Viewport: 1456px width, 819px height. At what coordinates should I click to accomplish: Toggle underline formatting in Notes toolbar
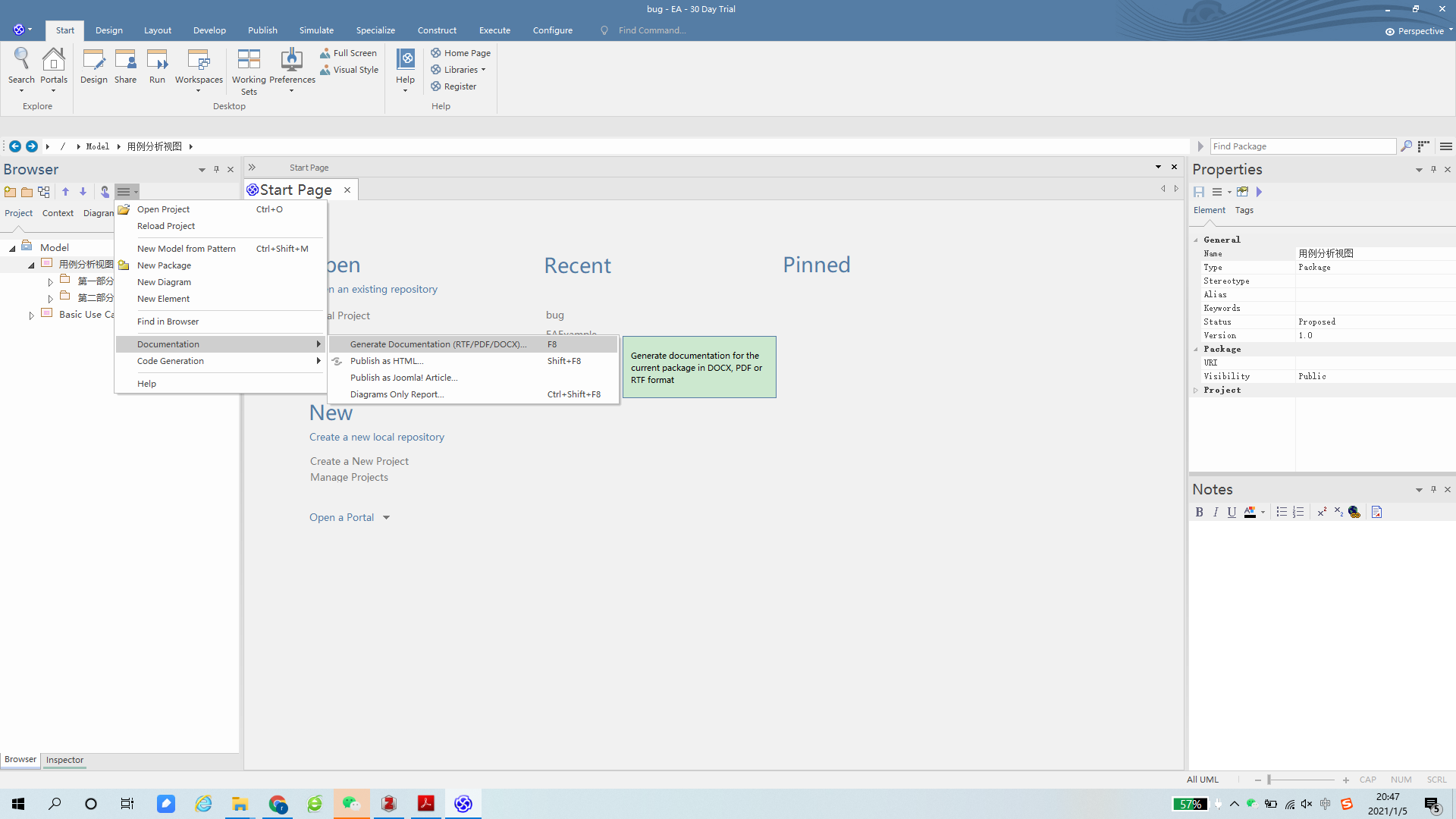(x=1232, y=513)
